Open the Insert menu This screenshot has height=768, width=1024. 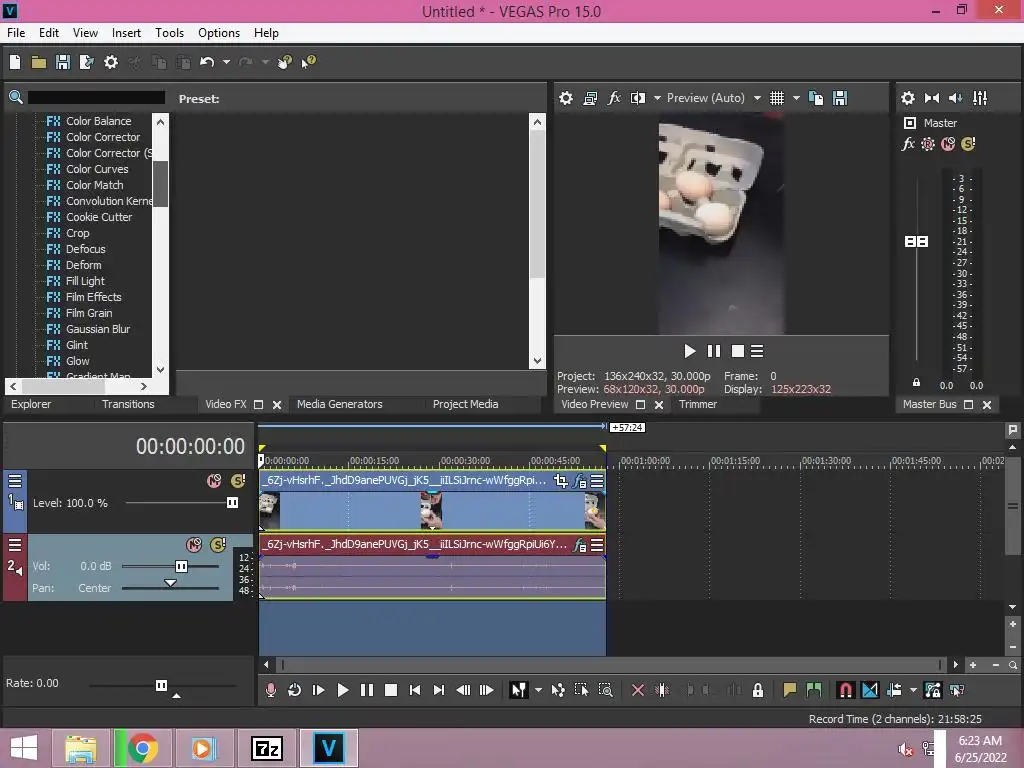pos(126,33)
